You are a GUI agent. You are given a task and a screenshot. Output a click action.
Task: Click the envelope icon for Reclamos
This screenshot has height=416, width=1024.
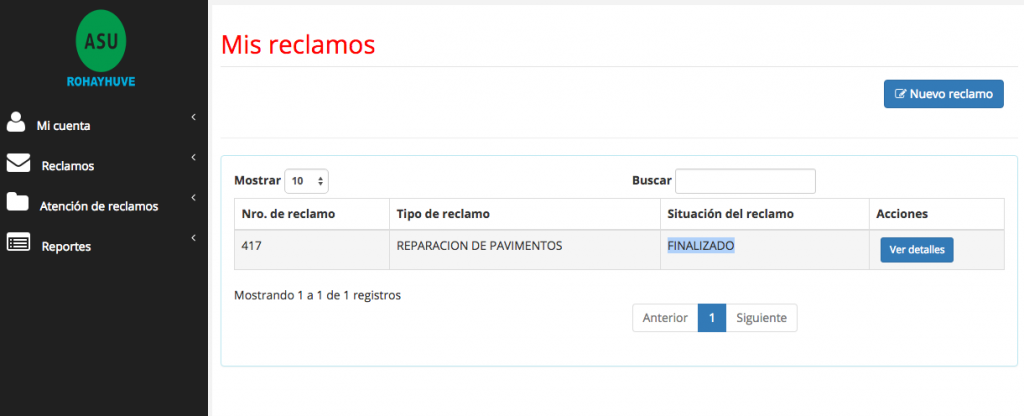(18, 163)
